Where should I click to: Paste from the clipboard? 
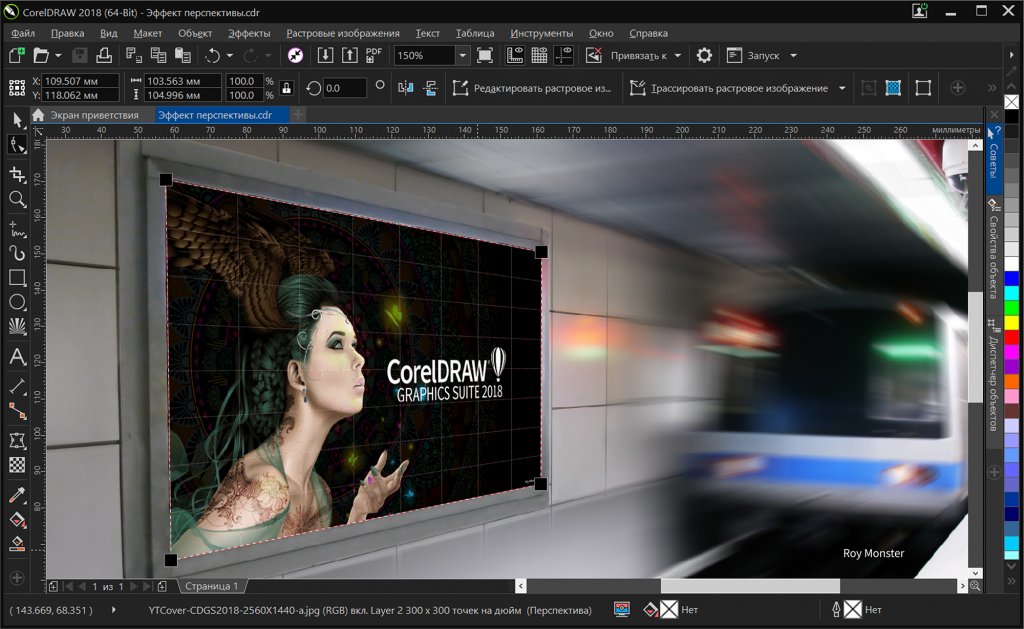click(x=182, y=56)
